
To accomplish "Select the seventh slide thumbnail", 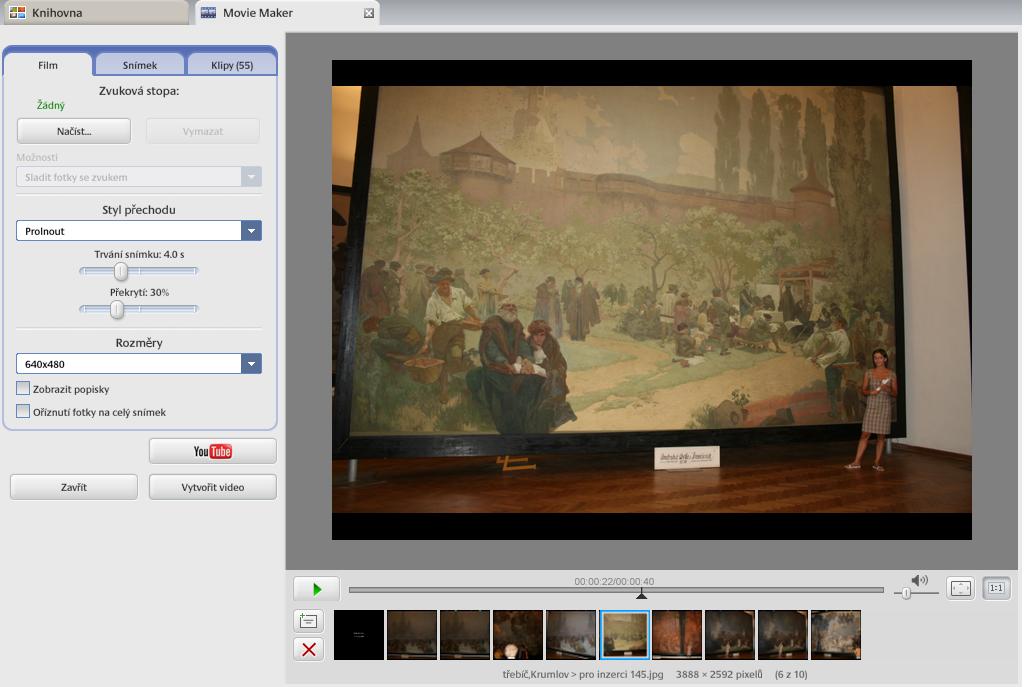I will 677,635.
